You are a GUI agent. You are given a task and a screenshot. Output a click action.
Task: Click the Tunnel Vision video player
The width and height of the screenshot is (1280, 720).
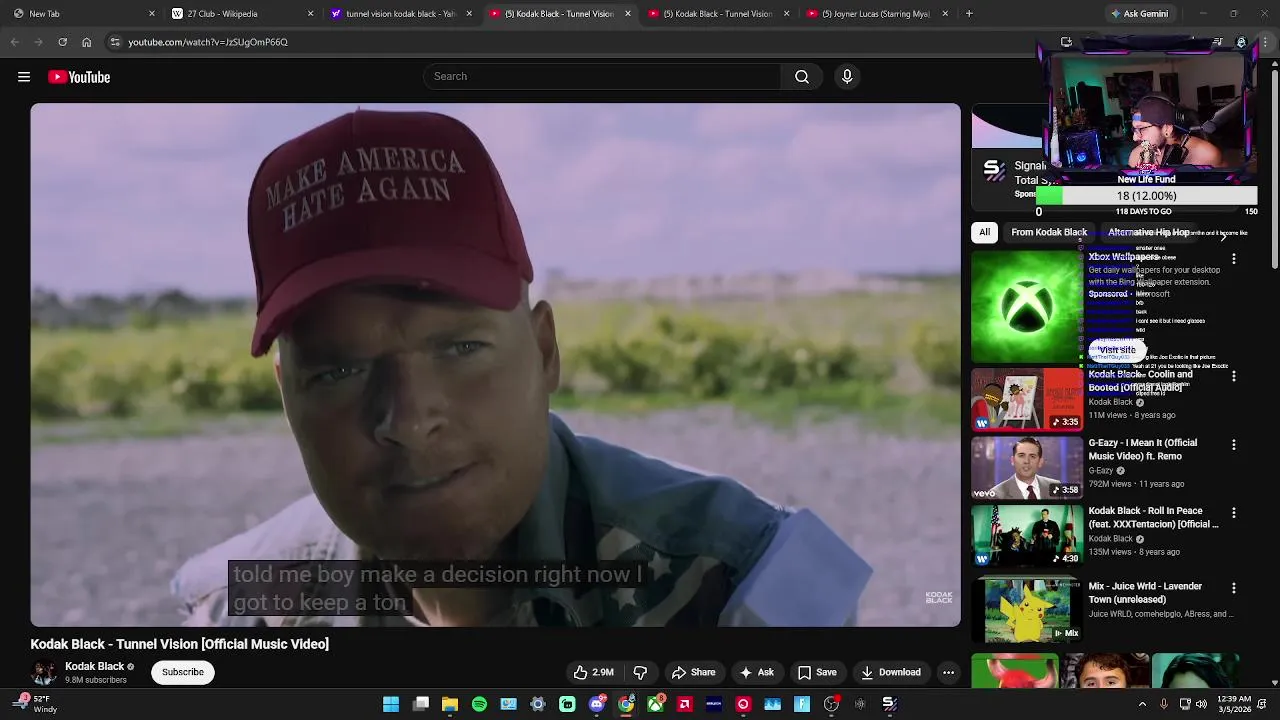495,365
